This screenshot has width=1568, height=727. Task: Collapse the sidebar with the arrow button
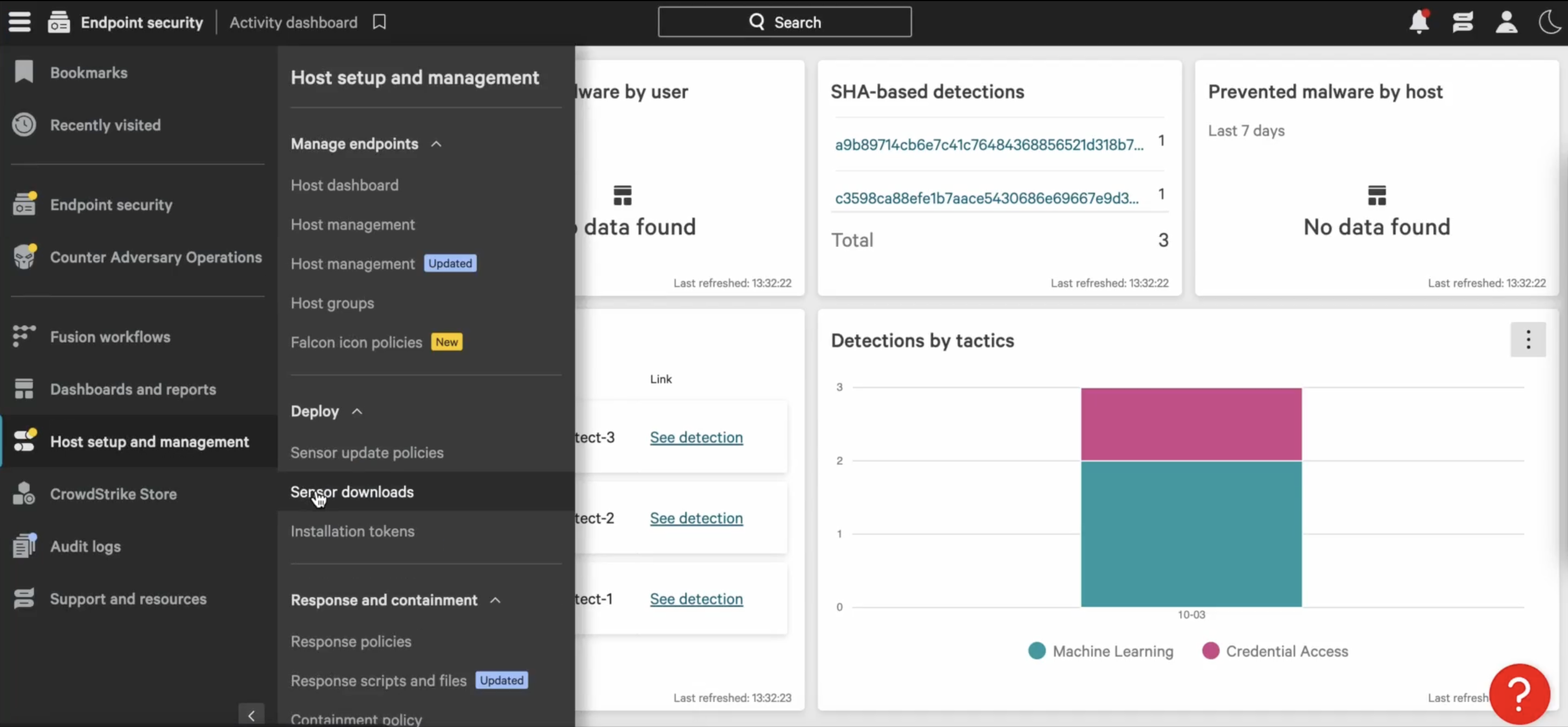(x=251, y=716)
